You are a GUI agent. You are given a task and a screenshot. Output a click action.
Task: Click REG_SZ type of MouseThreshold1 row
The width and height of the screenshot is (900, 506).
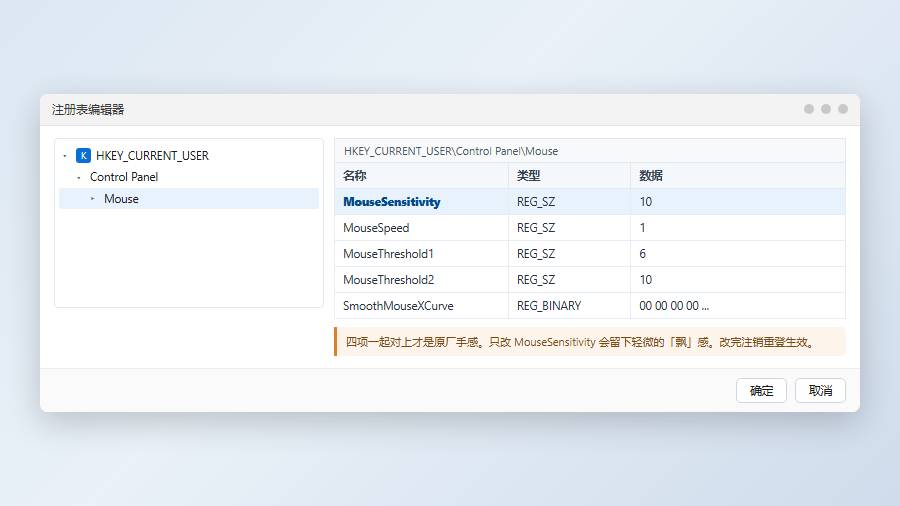536,254
